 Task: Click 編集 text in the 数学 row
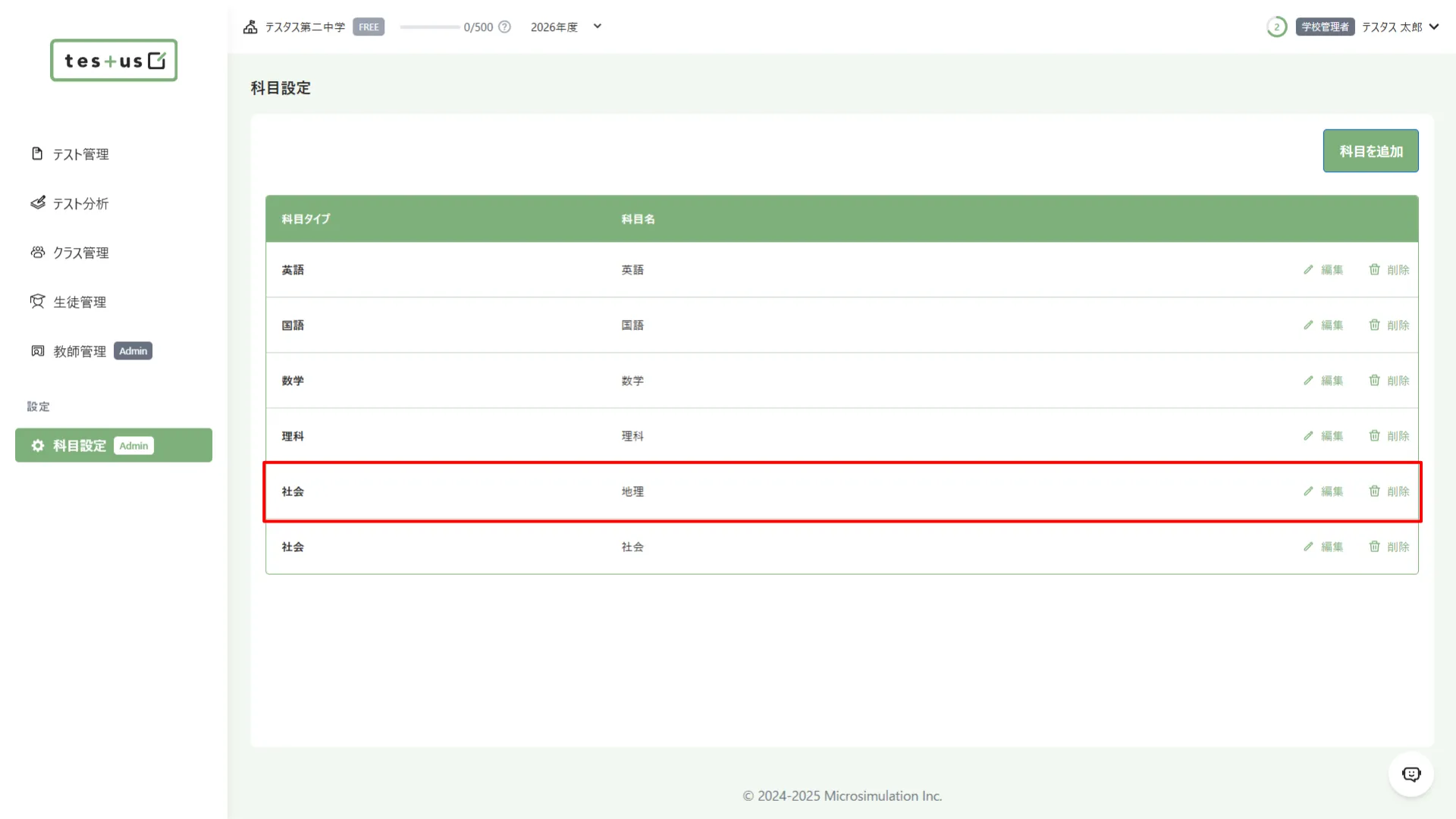coord(1332,381)
